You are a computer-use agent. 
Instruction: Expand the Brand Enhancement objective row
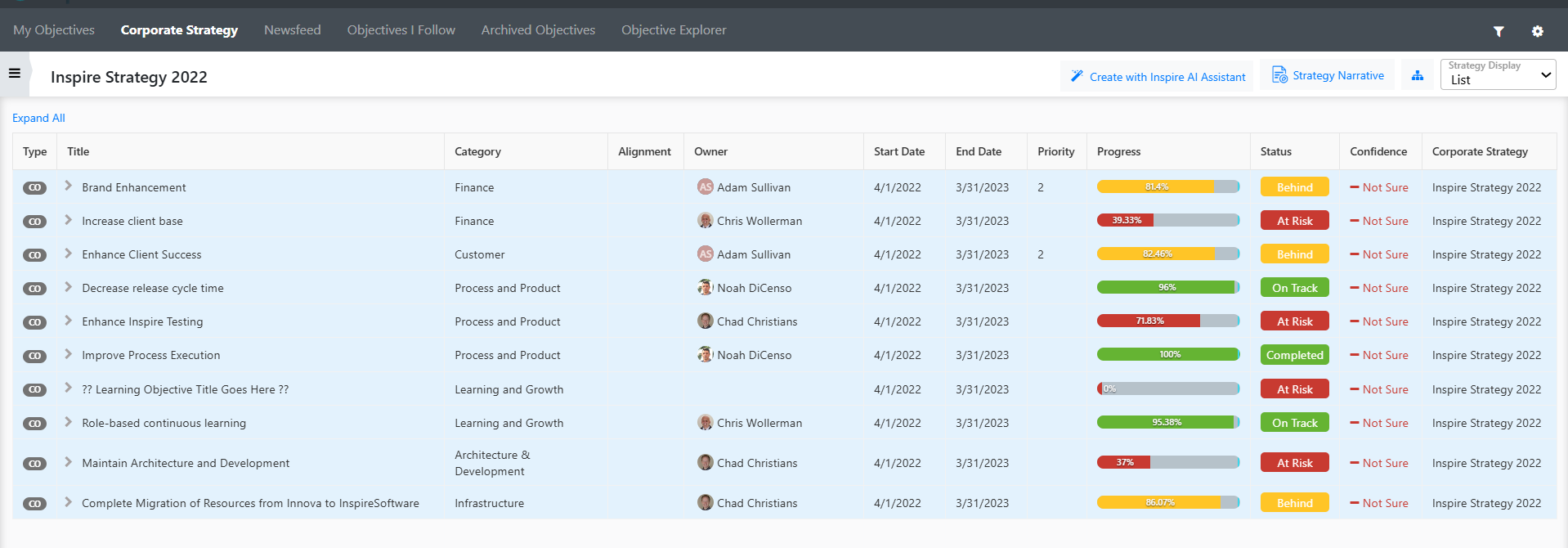69,186
